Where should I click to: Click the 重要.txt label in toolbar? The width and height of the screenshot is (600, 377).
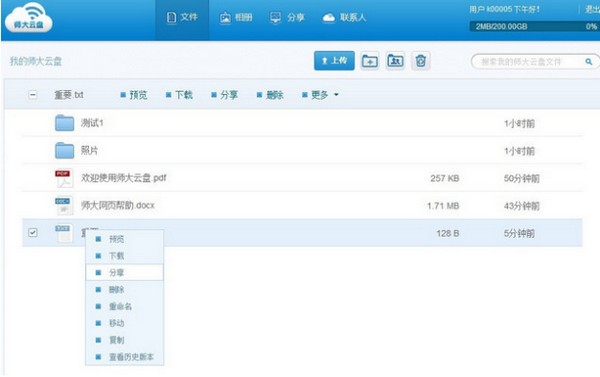click(69, 95)
